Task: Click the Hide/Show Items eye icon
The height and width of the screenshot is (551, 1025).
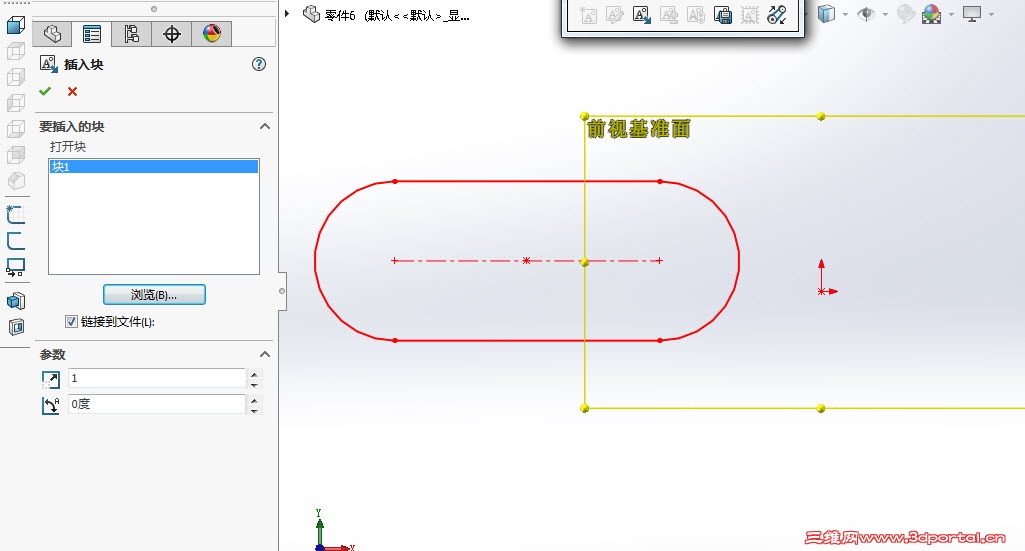Action: coord(865,14)
